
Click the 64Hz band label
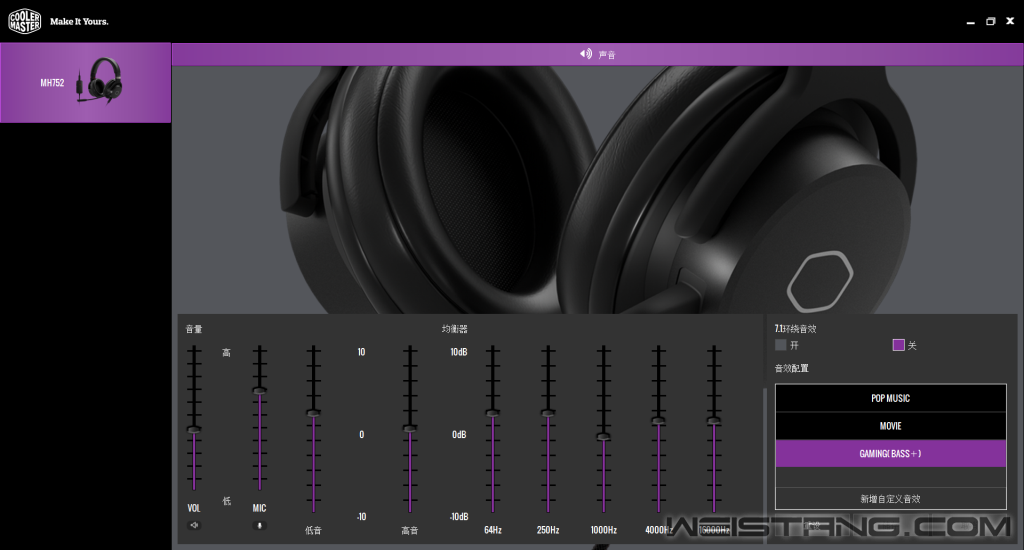[493, 530]
